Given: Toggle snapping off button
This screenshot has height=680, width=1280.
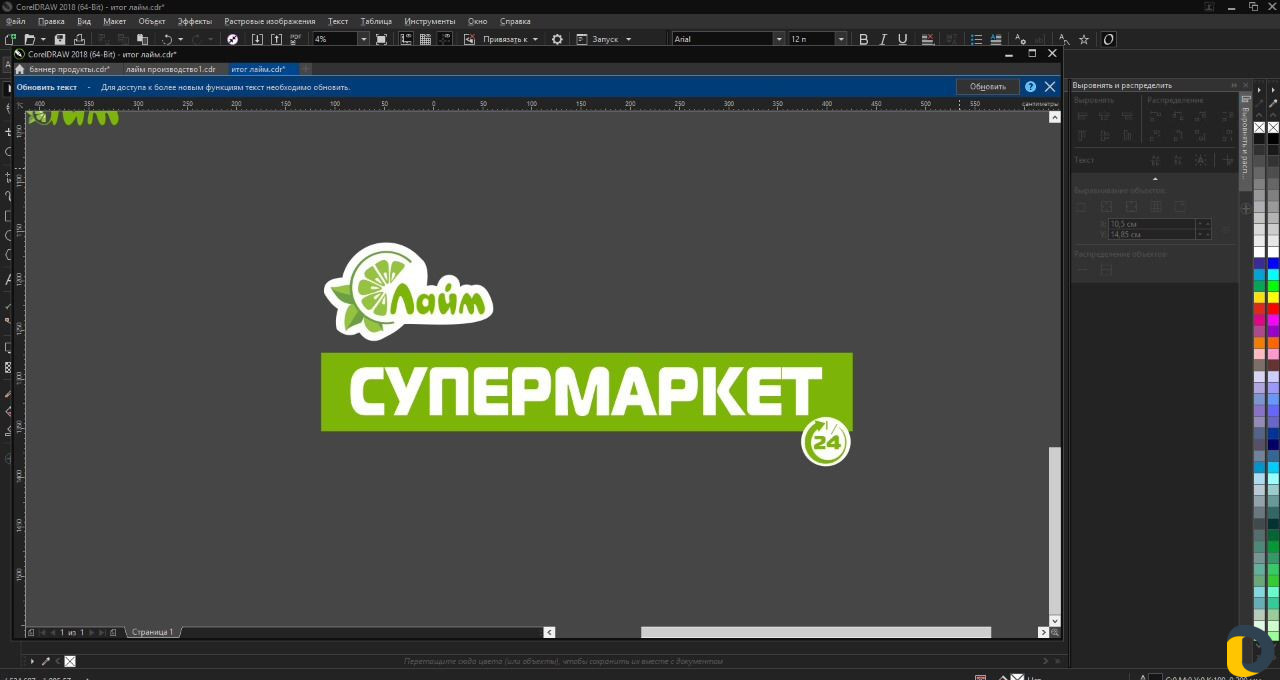Looking at the screenshot, I should tap(469, 39).
